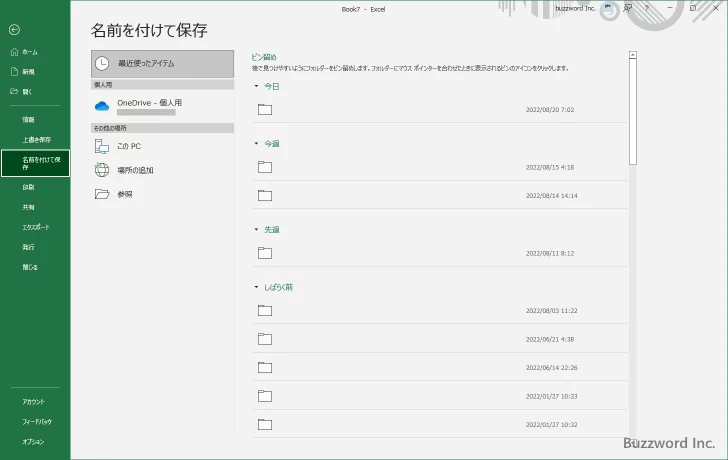The height and width of the screenshot is (460, 728).
Task: Click 参照 to browse folders
Action: click(x=162, y=194)
